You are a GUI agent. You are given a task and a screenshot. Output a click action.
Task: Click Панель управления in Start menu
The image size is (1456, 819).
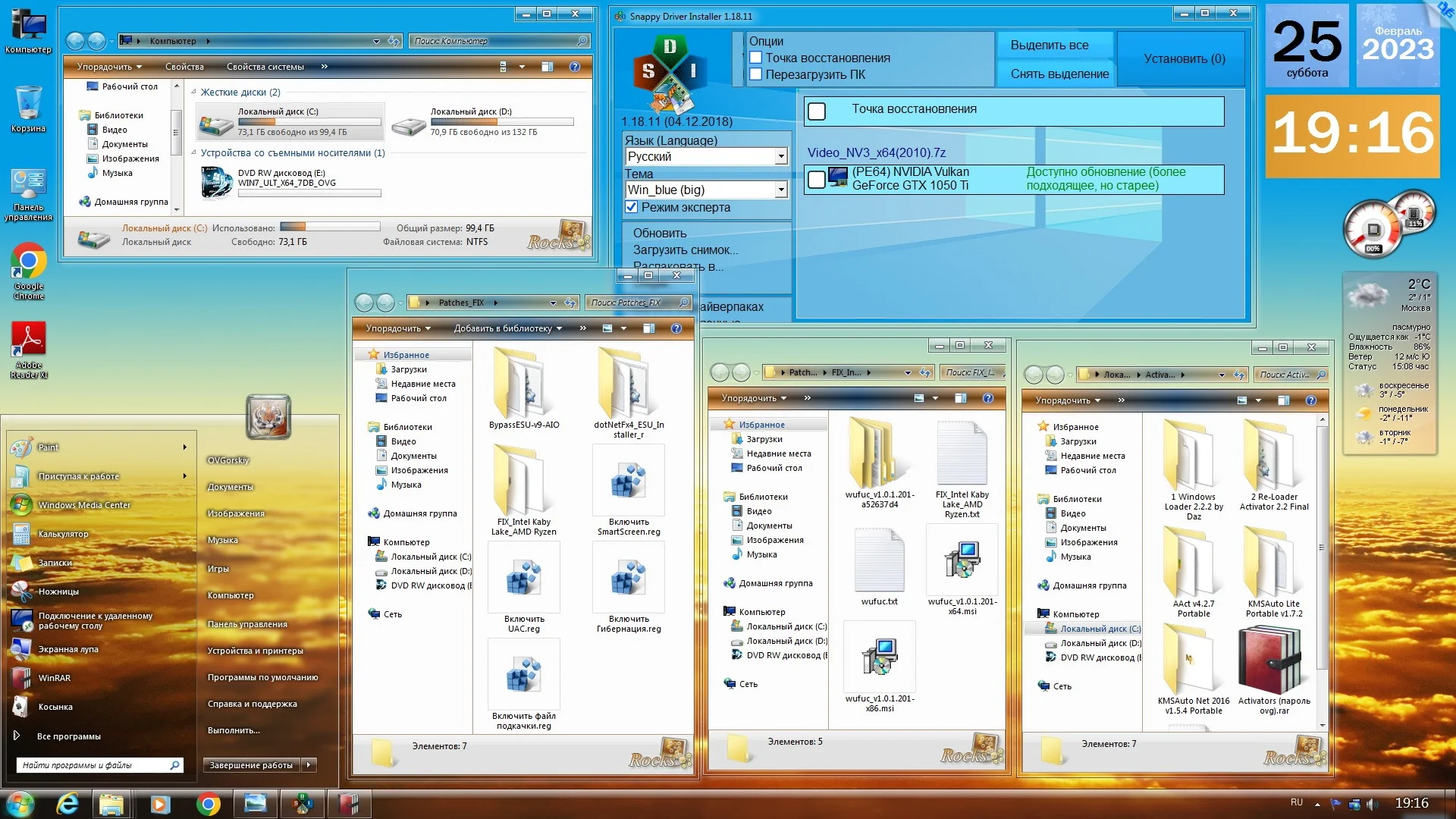click(247, 624)
